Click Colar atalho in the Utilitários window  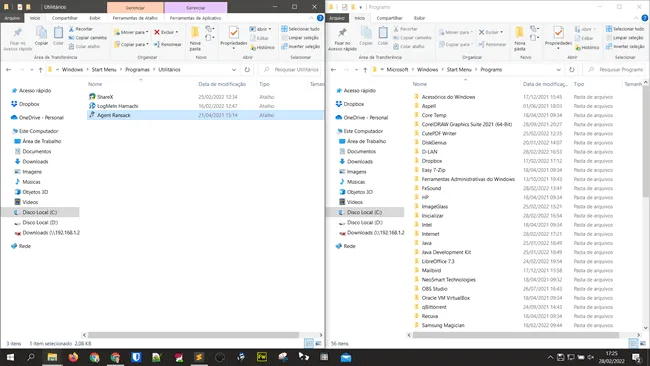(84, 46)
